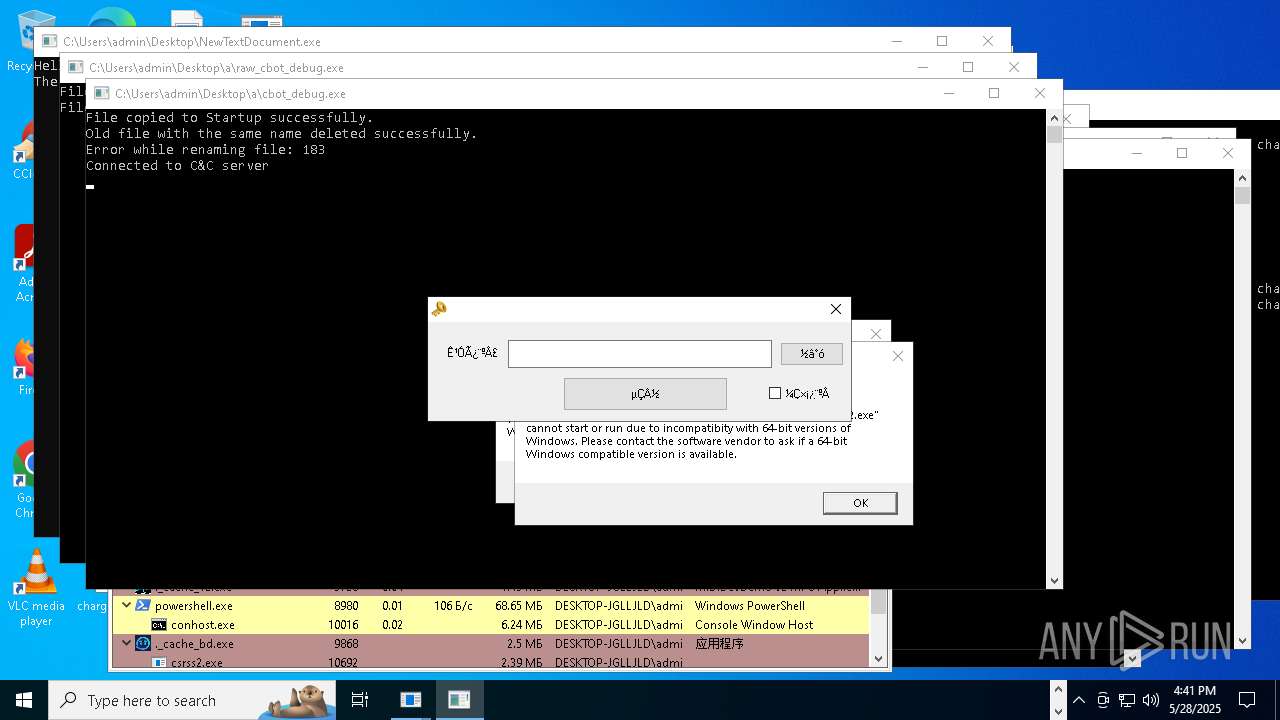
Task: Click the taskbar search box
Action: (192, 700)
